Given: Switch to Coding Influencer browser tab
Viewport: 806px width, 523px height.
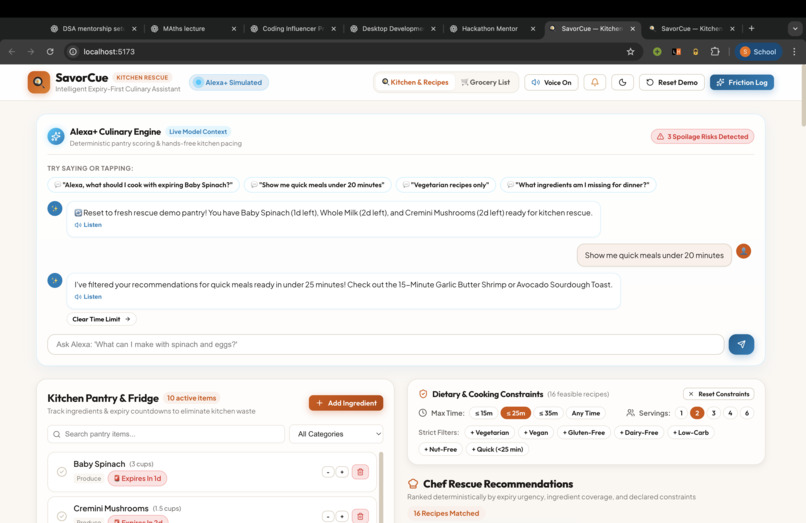Looking at the screenshot, I should [x=292, y=29].
